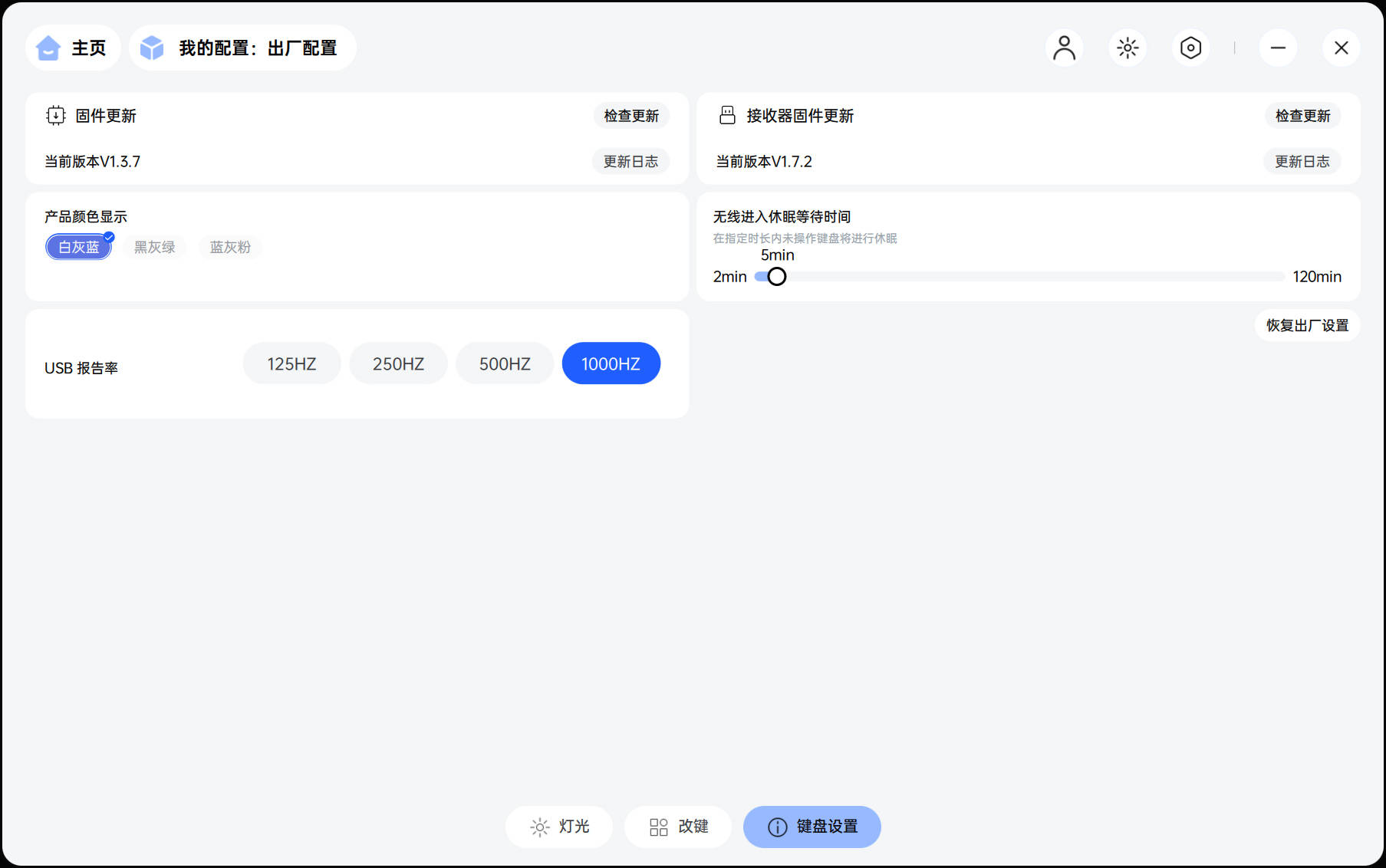Switch to the 改键 key remap tab
The width and height of the screenshot is (1386, 868).
coord(678,827)
